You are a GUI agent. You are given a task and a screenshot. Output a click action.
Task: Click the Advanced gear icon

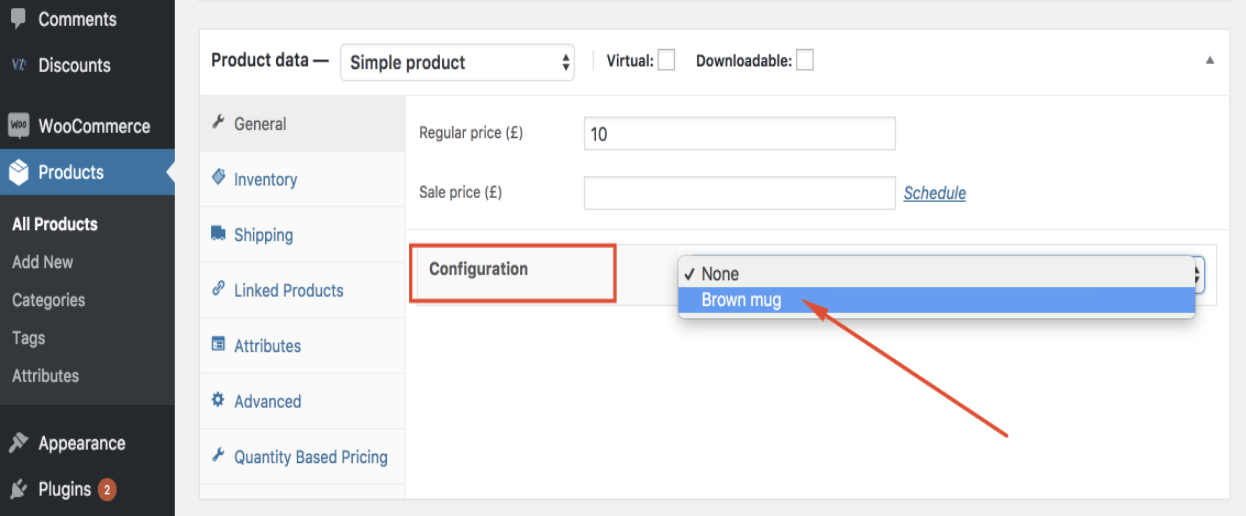tap(218, 400)
